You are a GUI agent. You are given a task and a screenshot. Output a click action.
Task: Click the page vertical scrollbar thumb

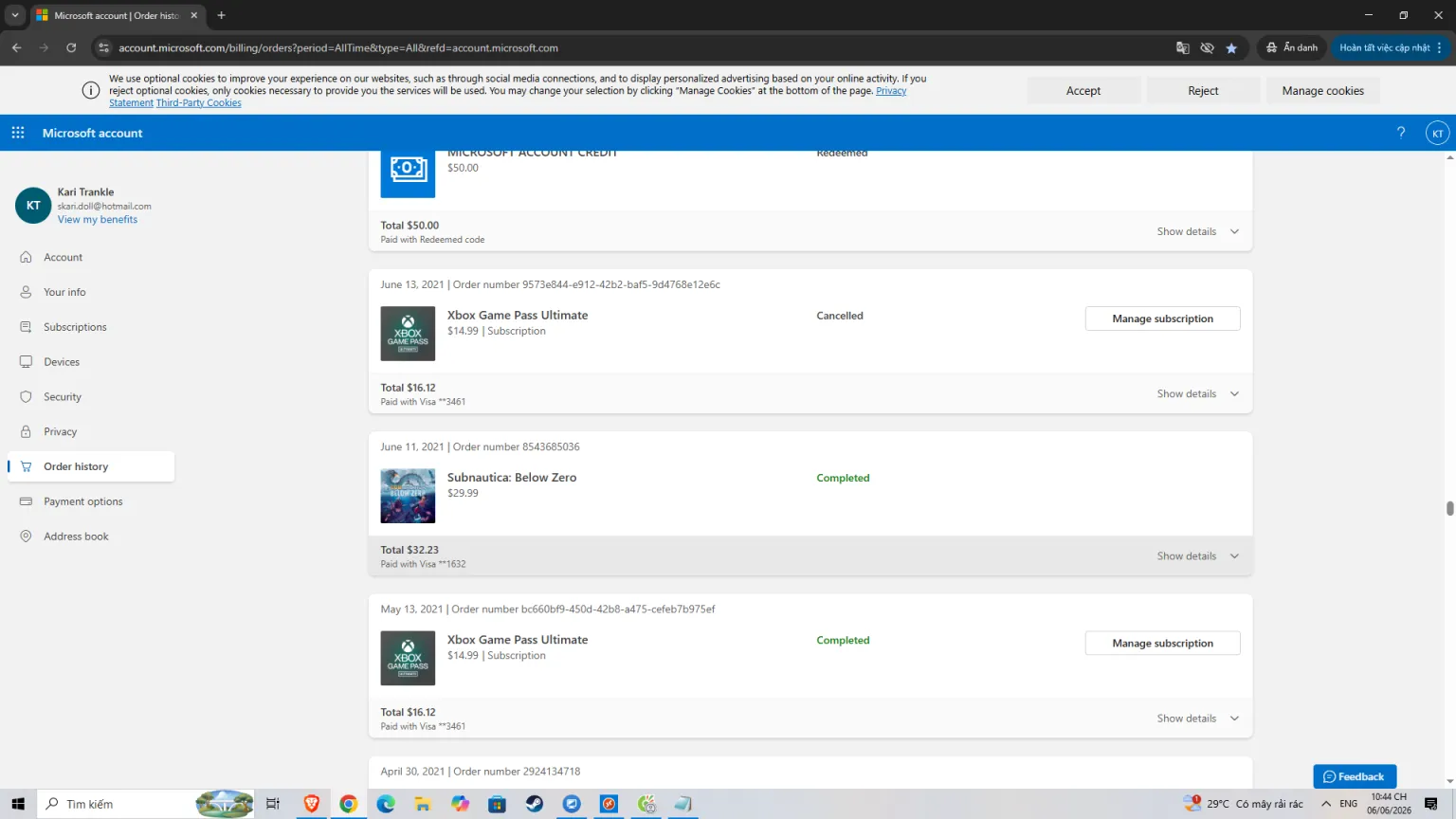[1449, 508]
